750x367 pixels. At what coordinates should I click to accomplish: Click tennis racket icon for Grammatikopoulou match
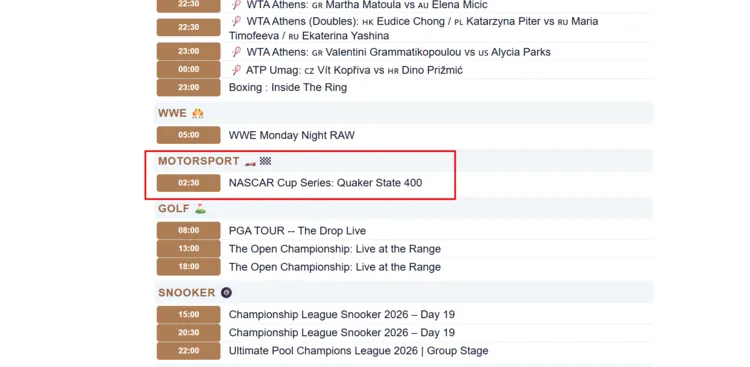(x=236, y=52)
